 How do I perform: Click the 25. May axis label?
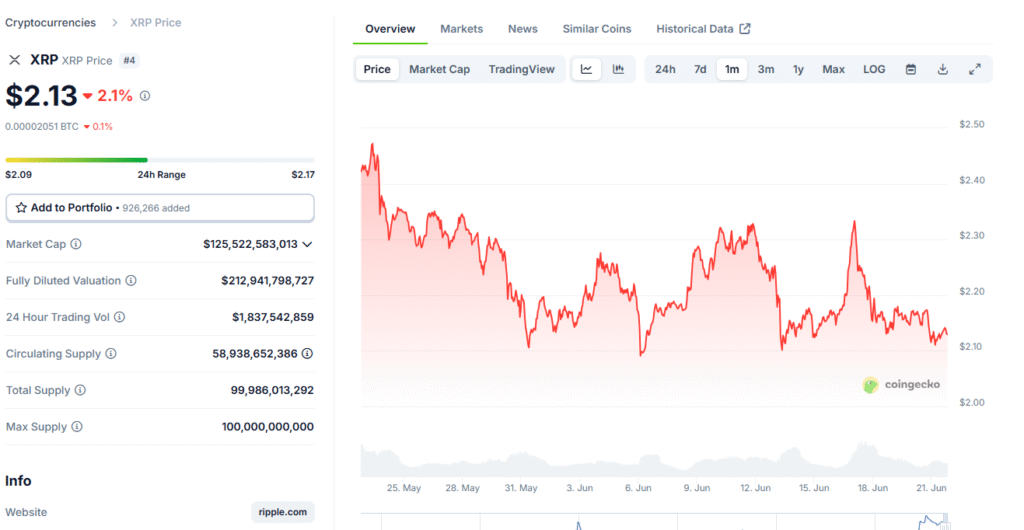[x=404, y=488]
